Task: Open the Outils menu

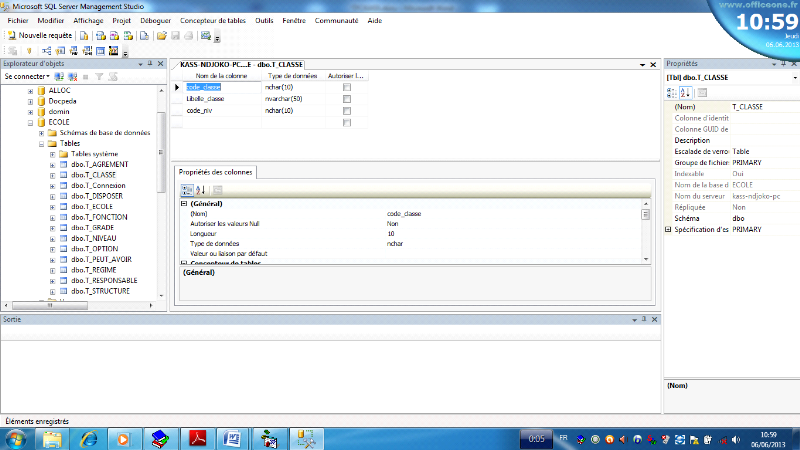Action: coord(264,20)
